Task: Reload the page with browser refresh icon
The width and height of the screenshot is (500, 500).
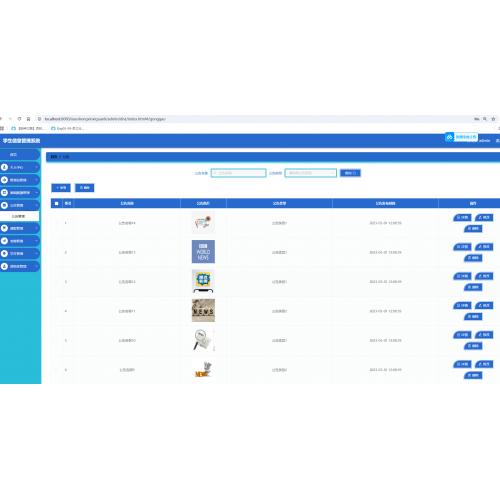Action: 20,119
